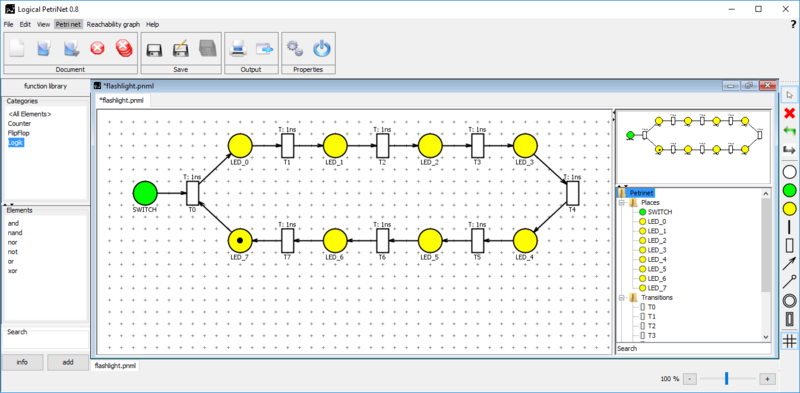Zoom out with the minus button
This screenshot has width=800, height=393.
689,379
